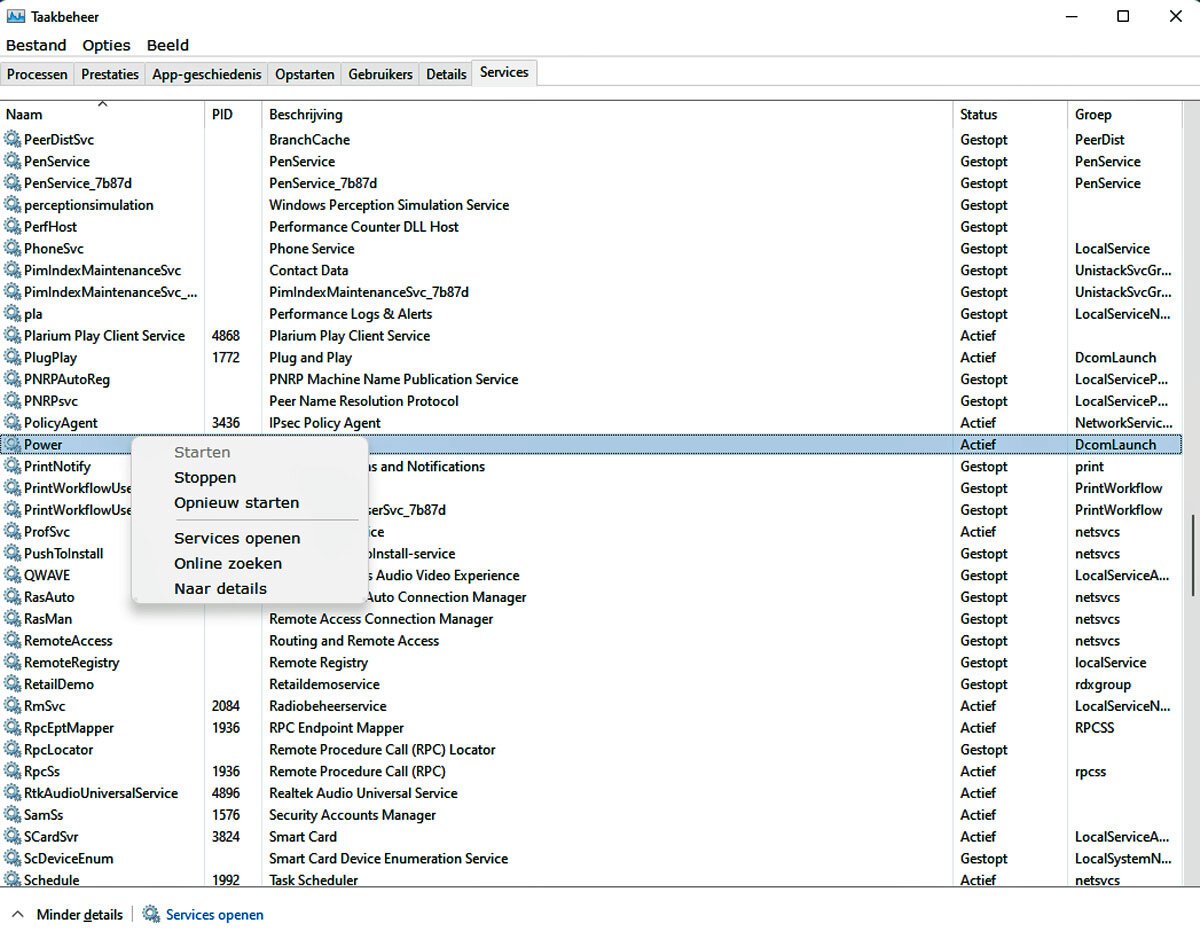1200x939 pixels.
Task: Sort by Beschrijving column header
Action: [607, 114]
